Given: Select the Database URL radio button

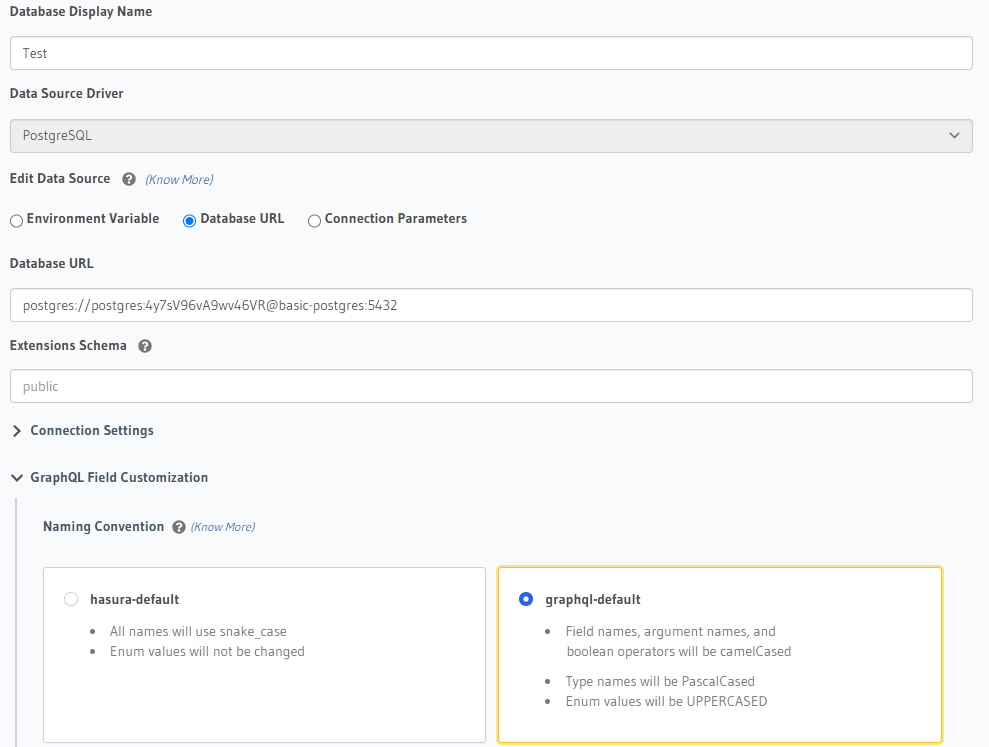Looking at the screenshot, I should 189,219.
